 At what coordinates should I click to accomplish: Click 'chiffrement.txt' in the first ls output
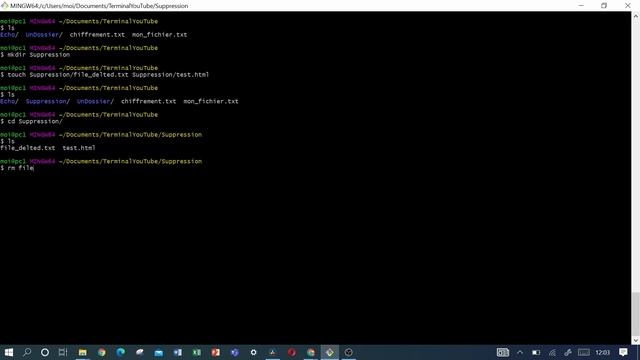97,35
